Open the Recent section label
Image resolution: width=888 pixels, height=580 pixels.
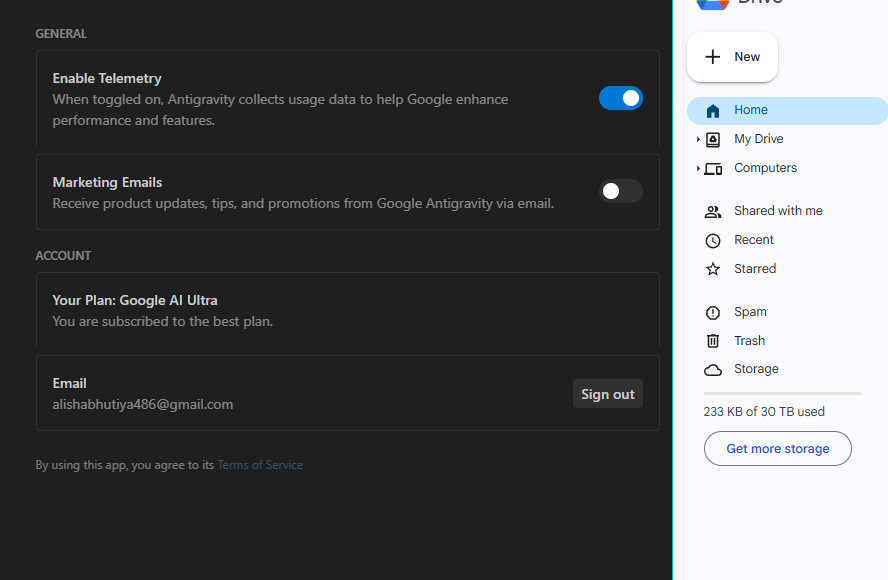coord(753,240)
